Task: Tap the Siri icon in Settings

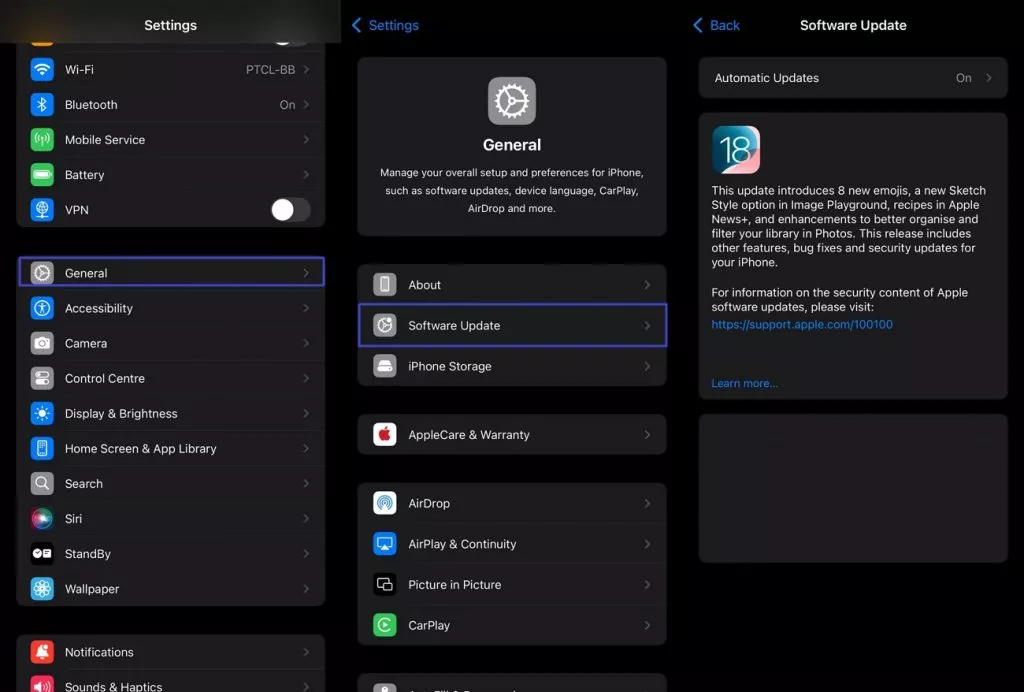Action: 41,518
